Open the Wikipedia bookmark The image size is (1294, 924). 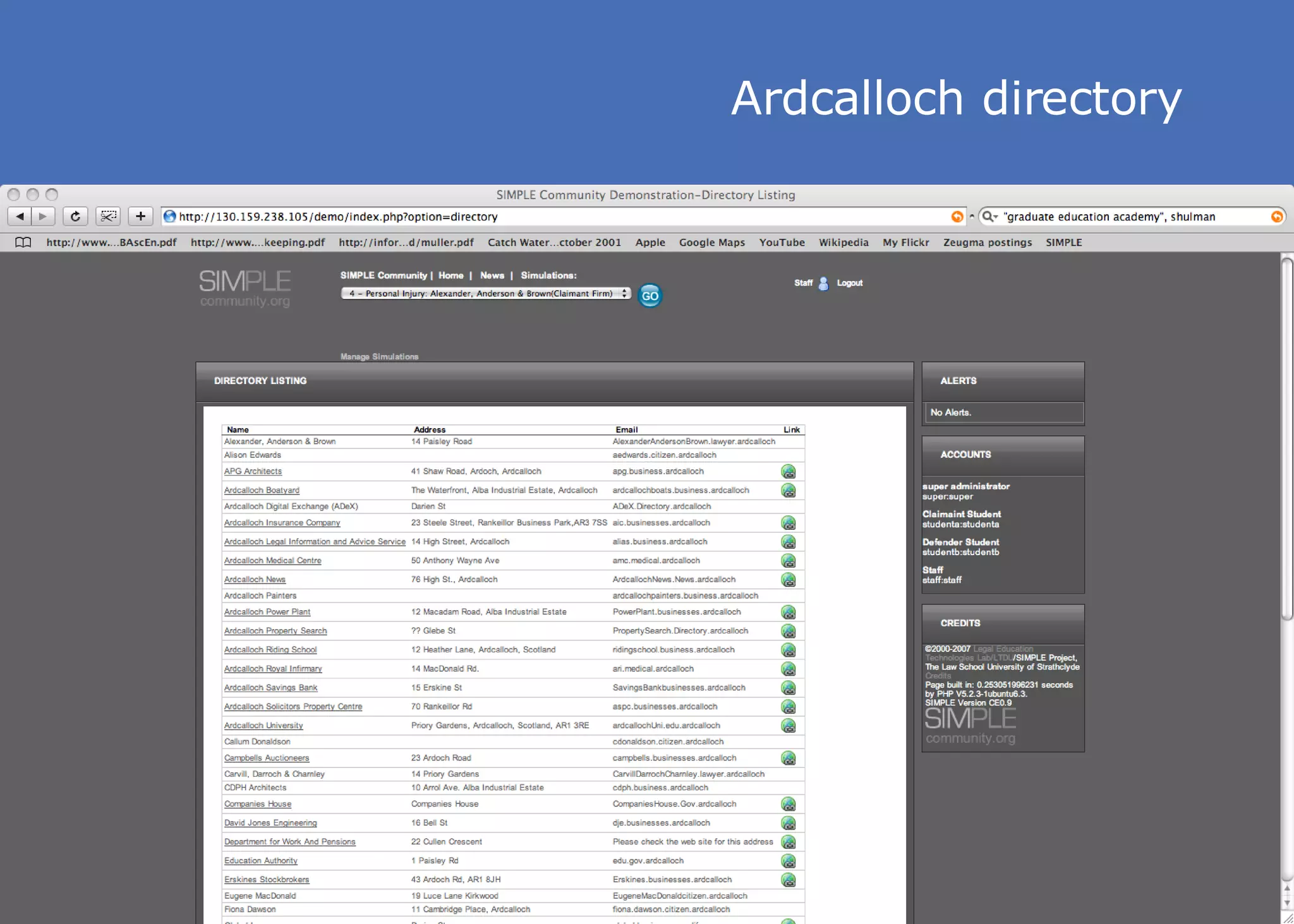844,243
